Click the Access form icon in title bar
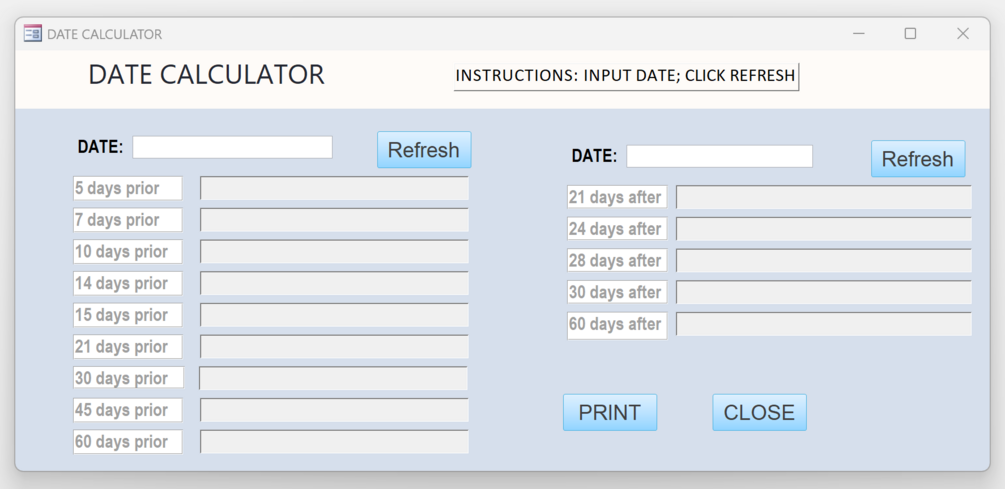This screenshot has height=489, width=1005. pyautogui.click(x=33, y=33)
